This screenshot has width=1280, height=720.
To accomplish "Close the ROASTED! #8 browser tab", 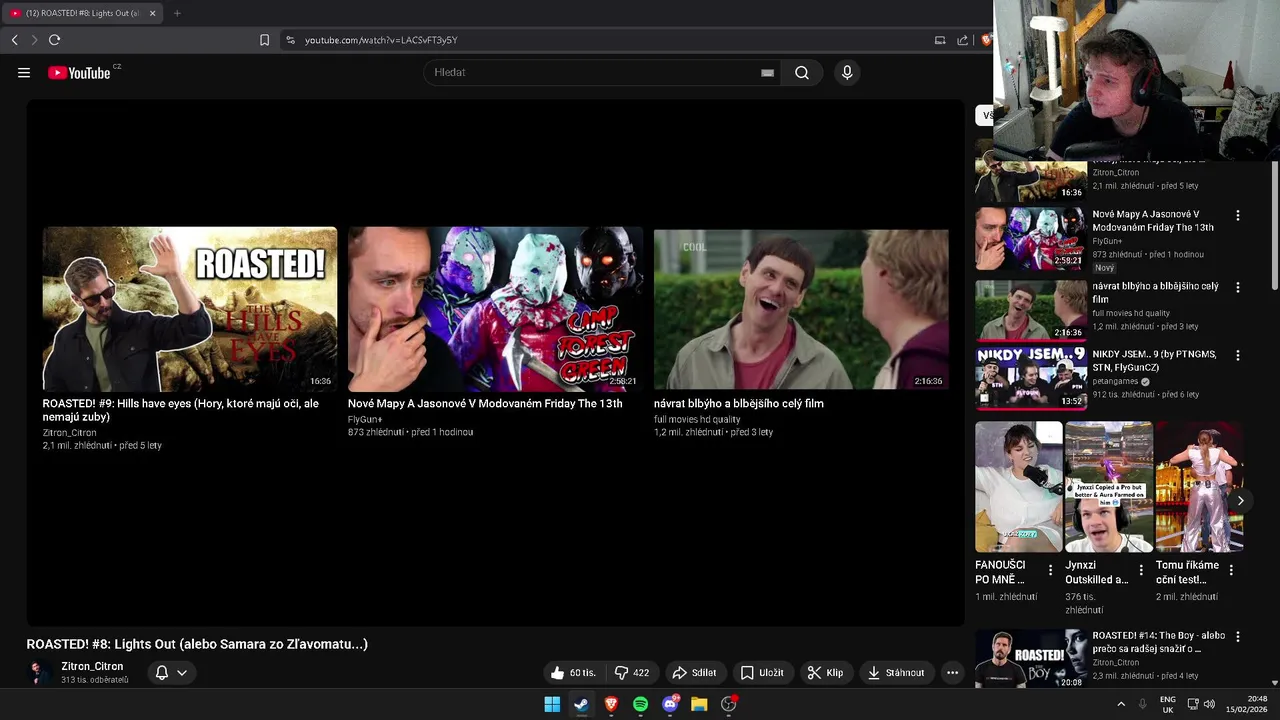I will pos(153,13).
